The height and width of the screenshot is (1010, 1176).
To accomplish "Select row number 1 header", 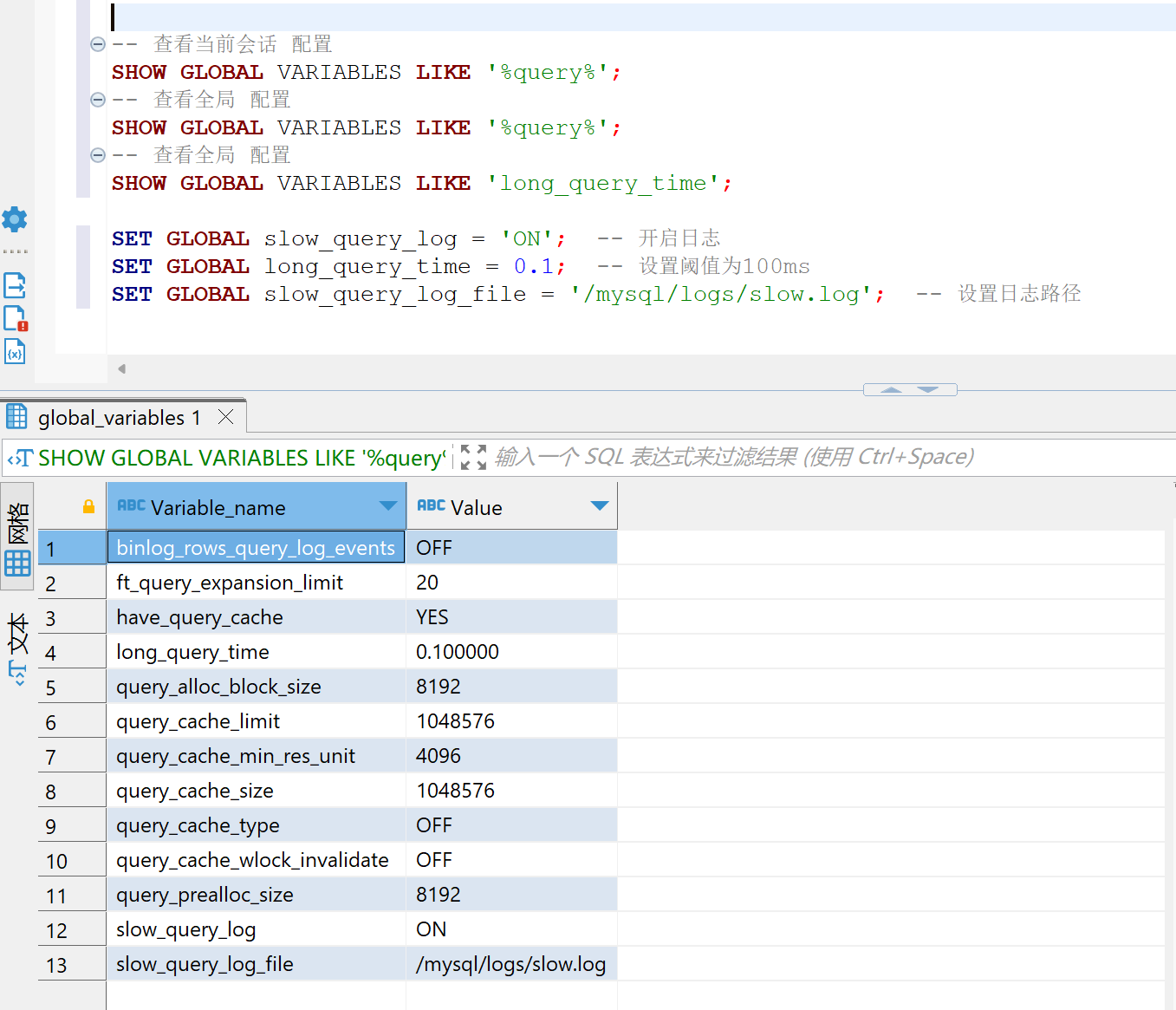I will [x=72, y=547].
